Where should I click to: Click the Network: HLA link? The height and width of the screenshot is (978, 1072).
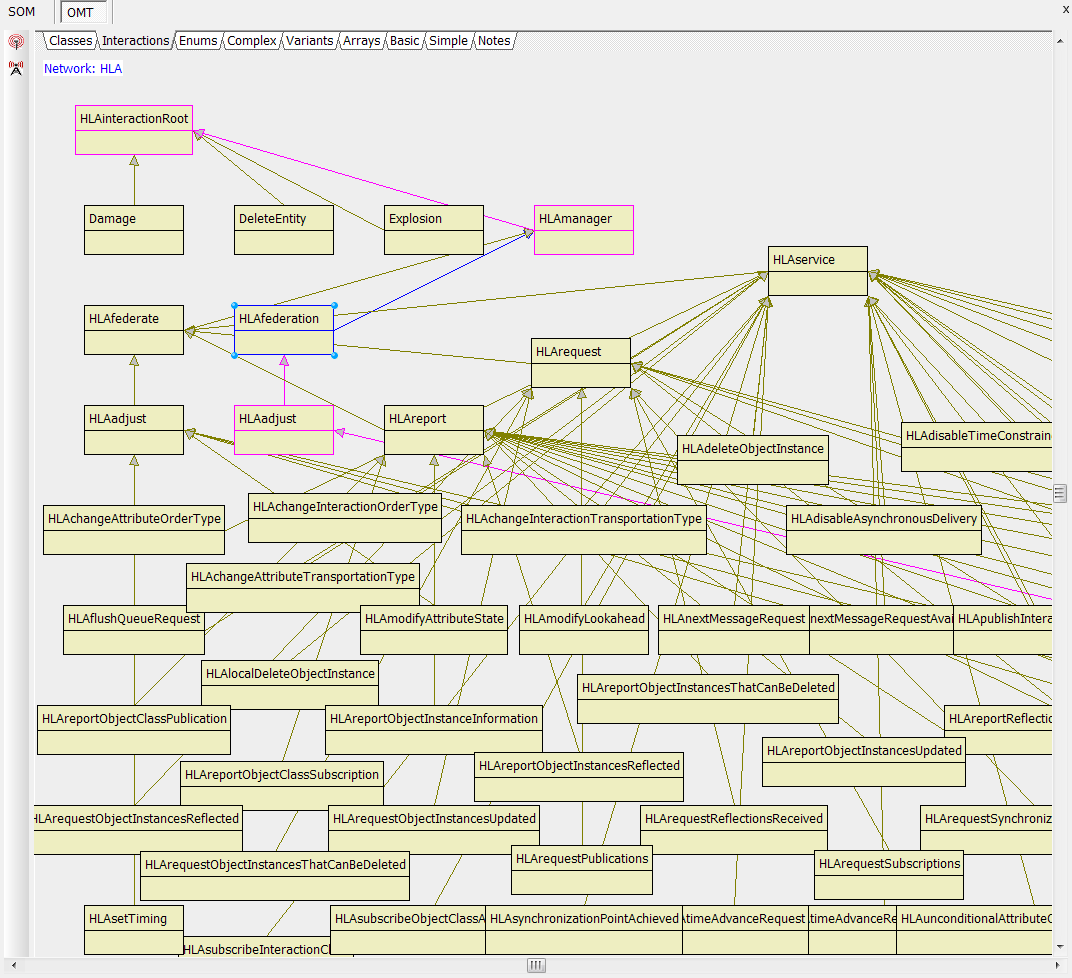point(83,69)
